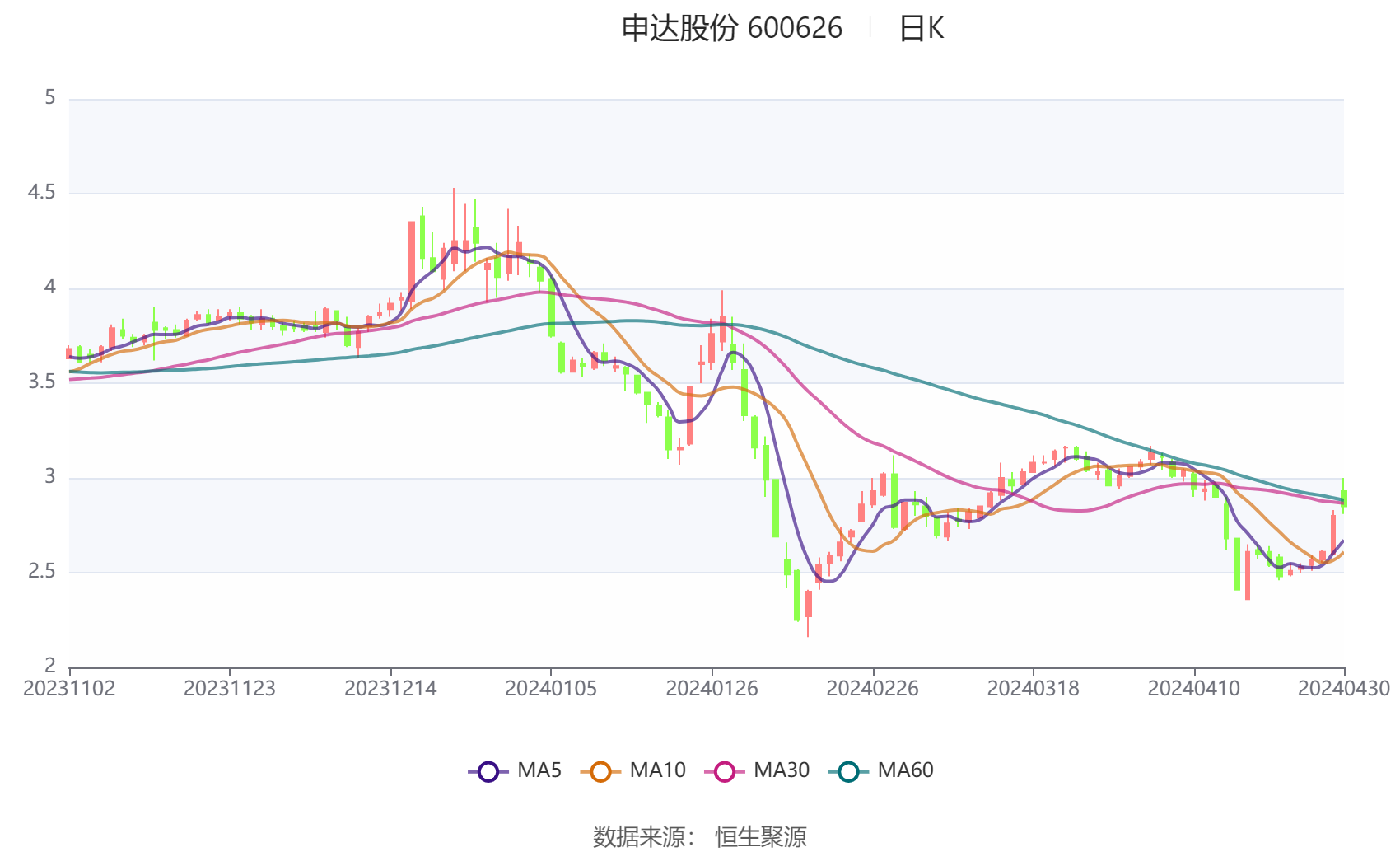This screenshot has height=852, width=1400.
Task: Select the 20240126 date axis label
Action: coord(712,688)
